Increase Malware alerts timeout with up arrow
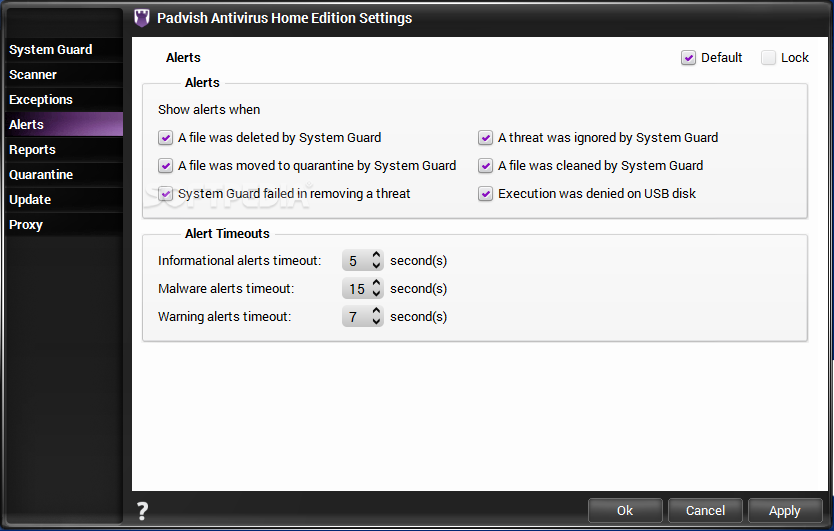 coord(376,283)
